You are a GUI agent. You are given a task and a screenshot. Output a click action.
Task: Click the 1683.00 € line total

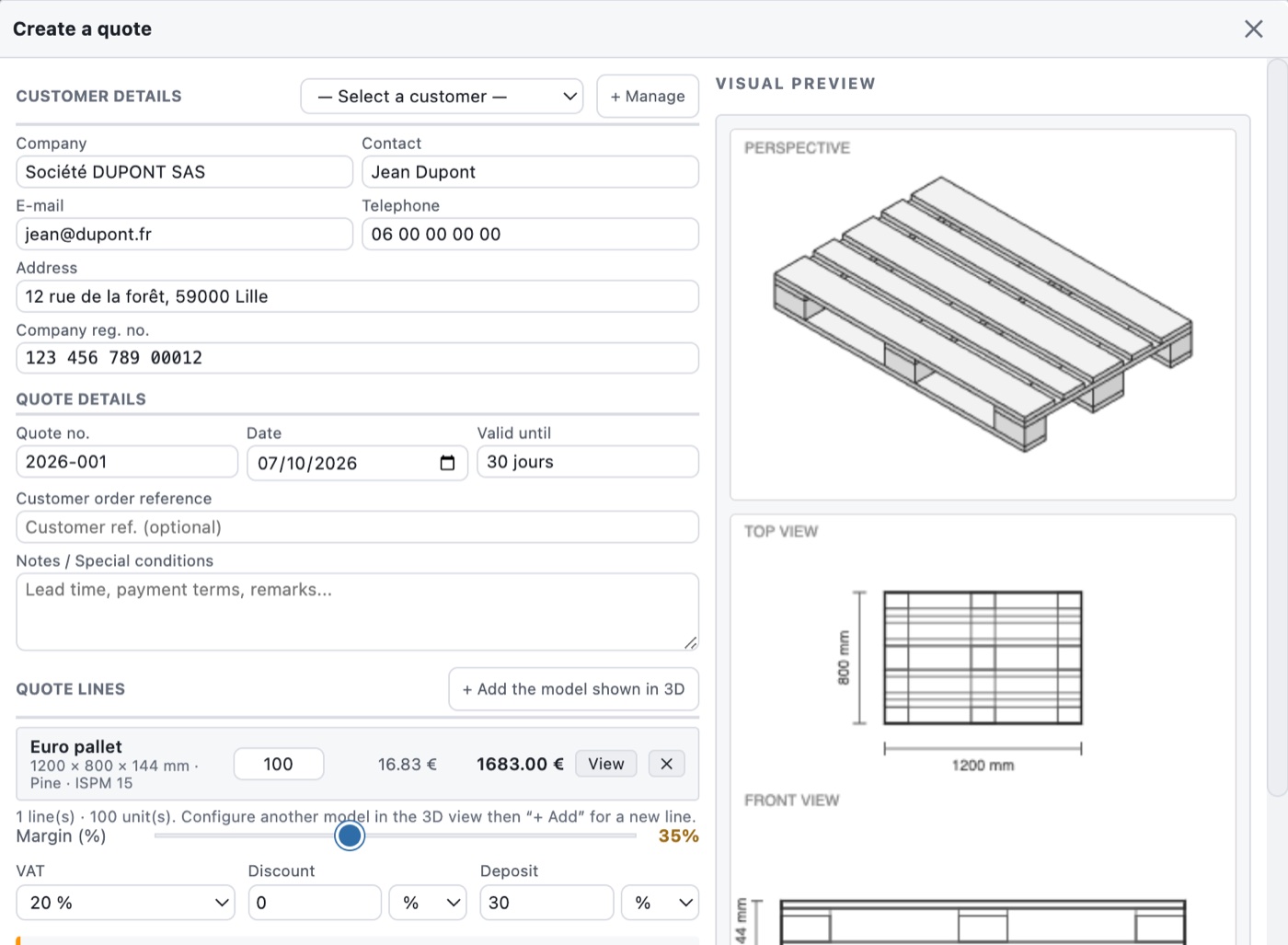coord(520,765)
